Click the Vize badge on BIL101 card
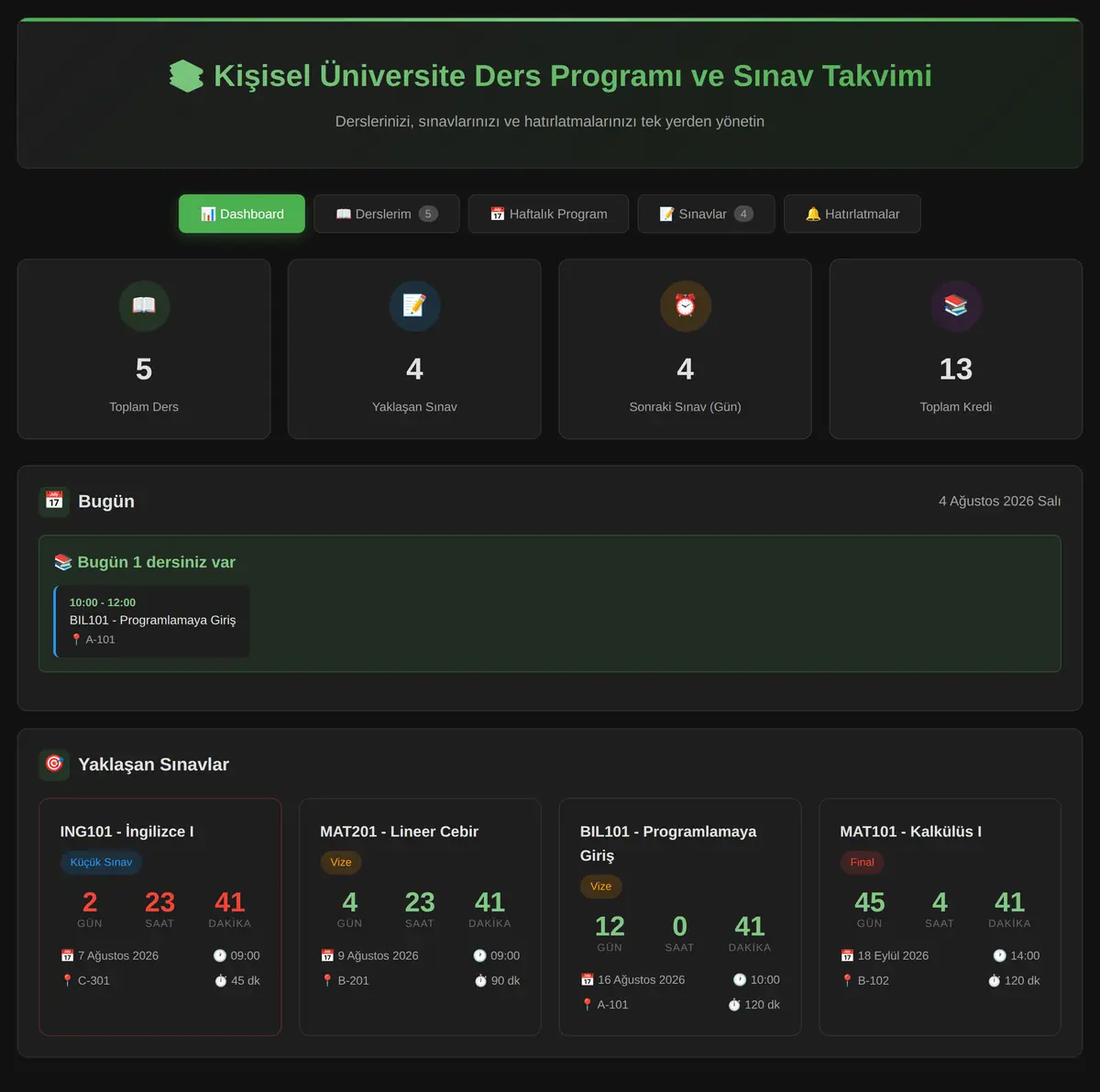Screen dimensions: 1100x1092 pyautogui.click(x=600, y=886)
